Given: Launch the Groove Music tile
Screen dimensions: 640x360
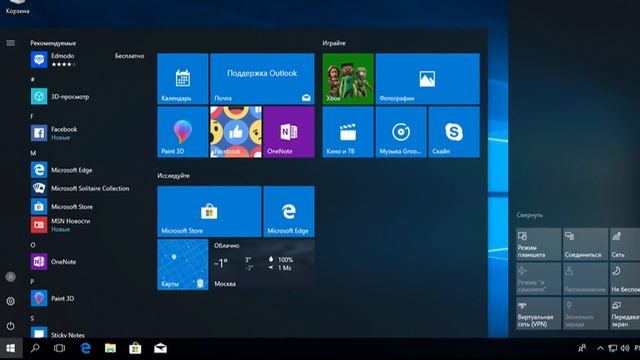Looking at the screenshot, I should [401, 132].
